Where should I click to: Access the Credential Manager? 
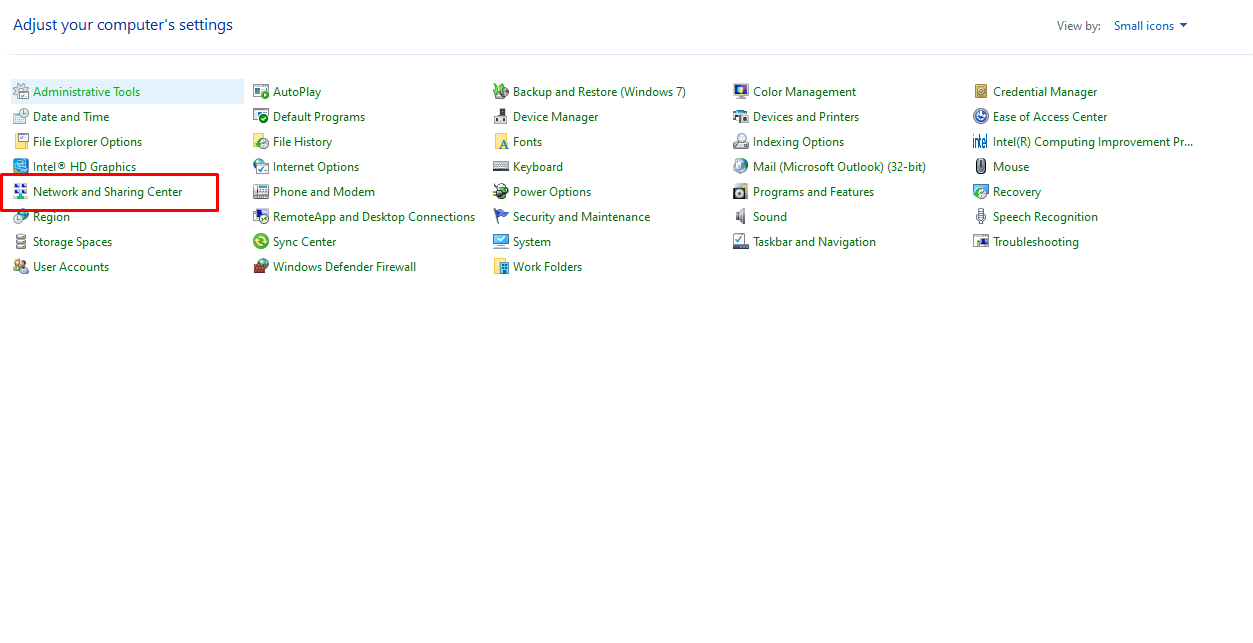pos(1044,91)
